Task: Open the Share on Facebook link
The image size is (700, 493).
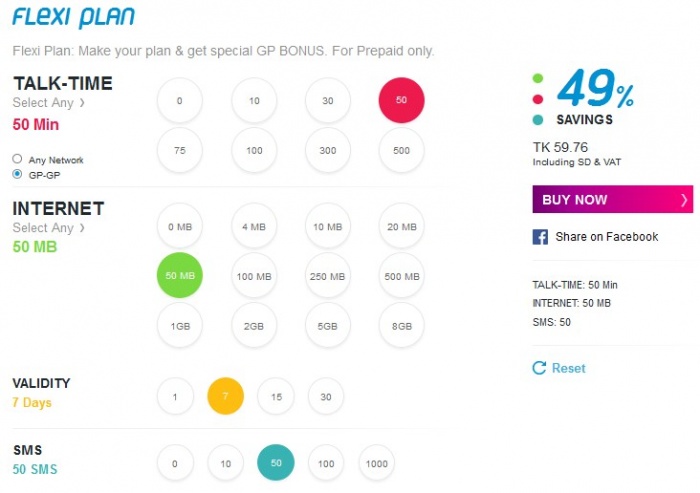Action: tap(606, 237)
